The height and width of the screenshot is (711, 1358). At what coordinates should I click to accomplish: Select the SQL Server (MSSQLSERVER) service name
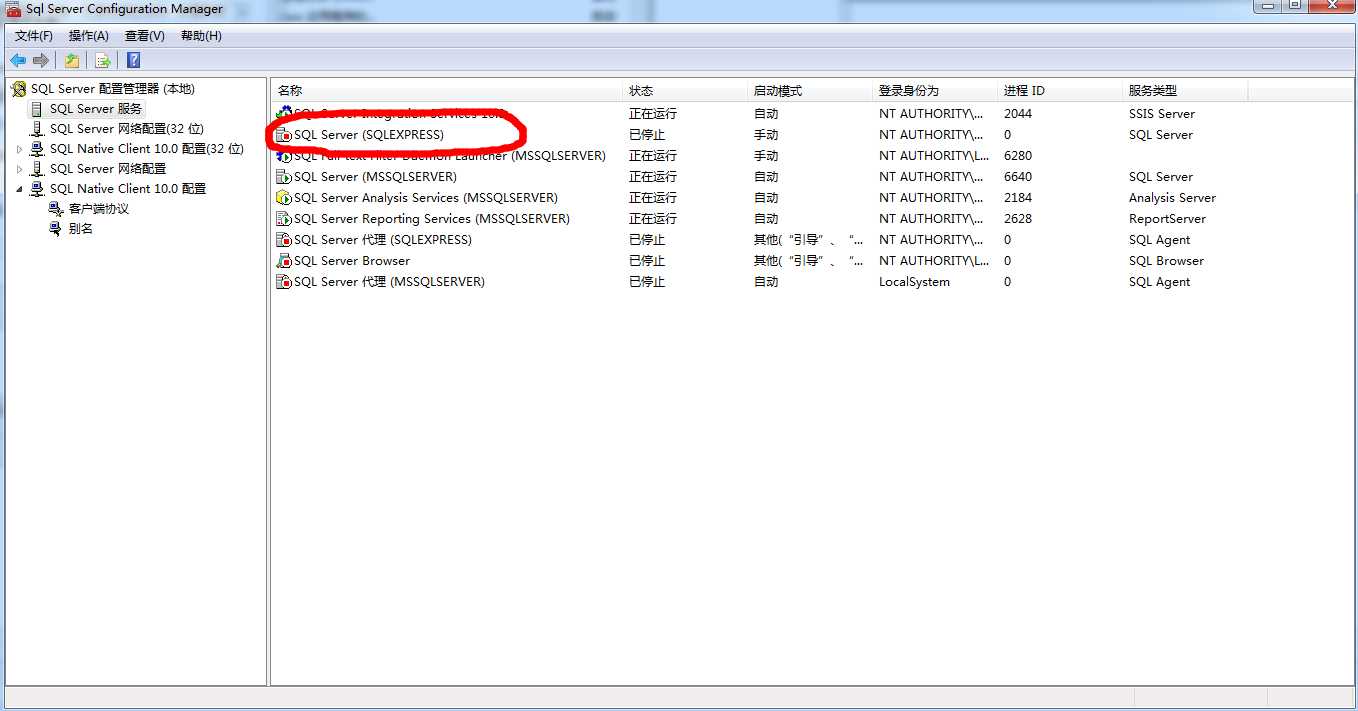pos(375,177)
